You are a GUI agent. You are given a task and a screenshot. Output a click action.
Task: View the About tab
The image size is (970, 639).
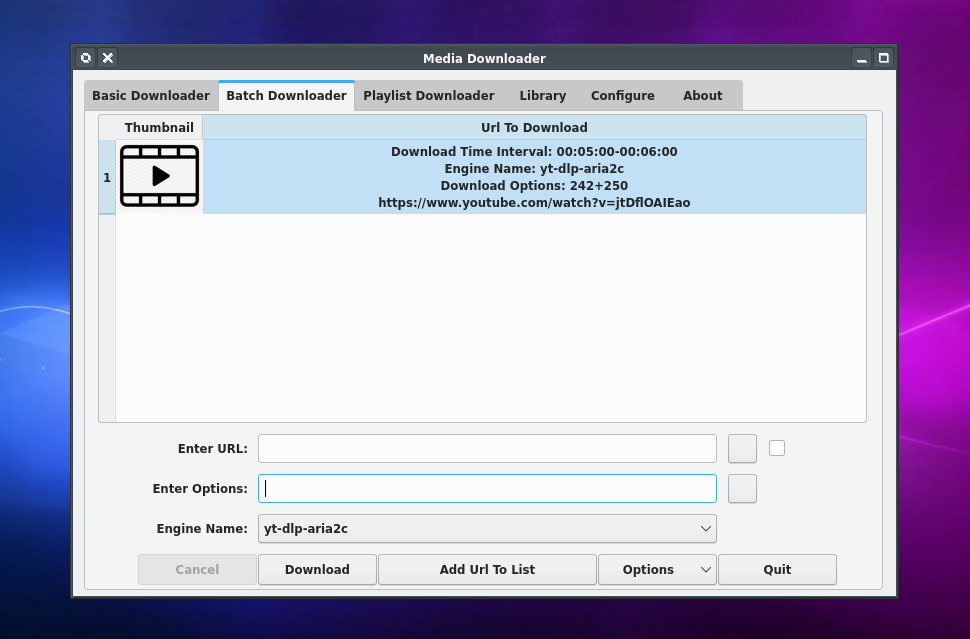702,95
